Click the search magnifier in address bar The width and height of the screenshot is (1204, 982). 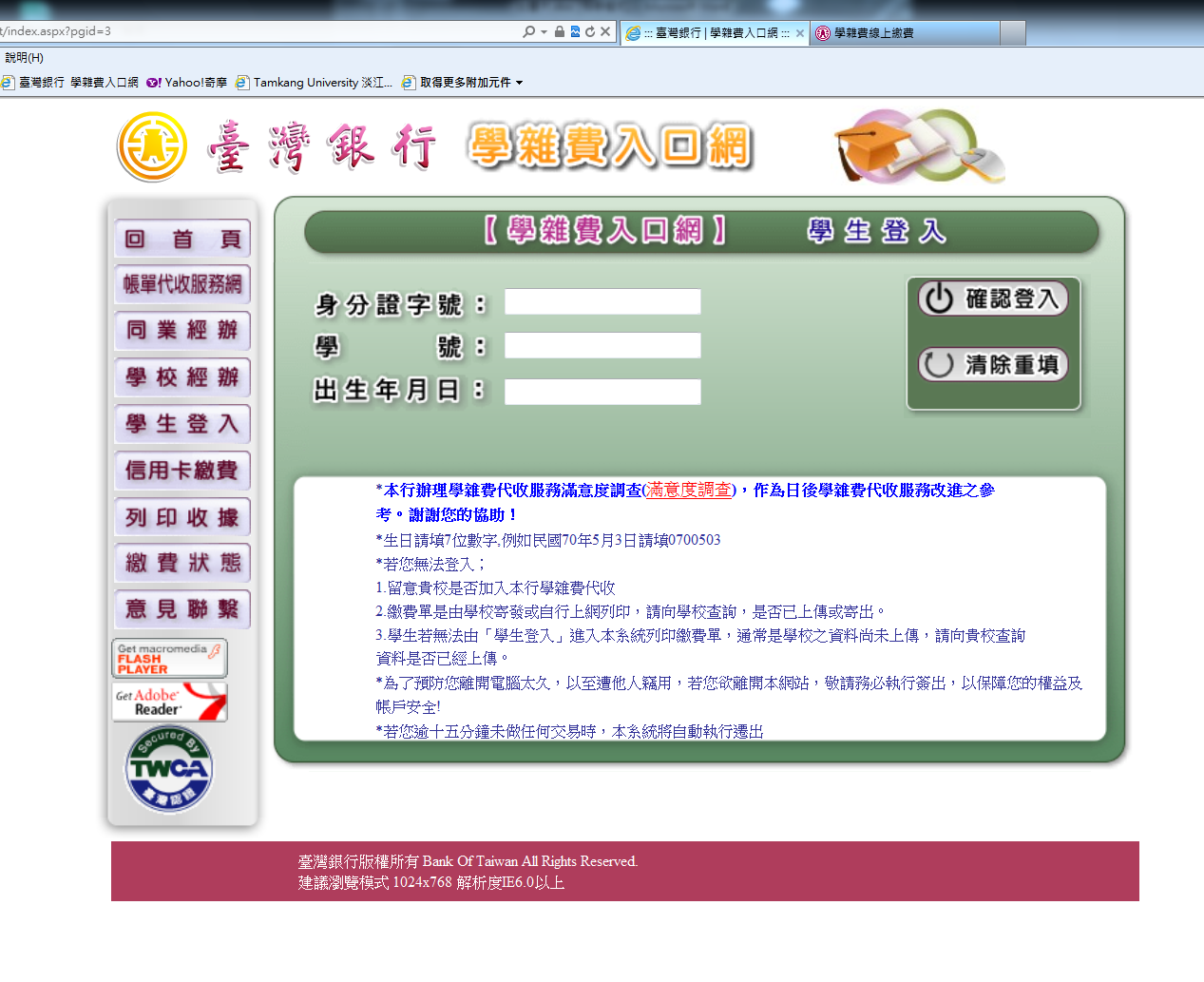click(528, 31)
